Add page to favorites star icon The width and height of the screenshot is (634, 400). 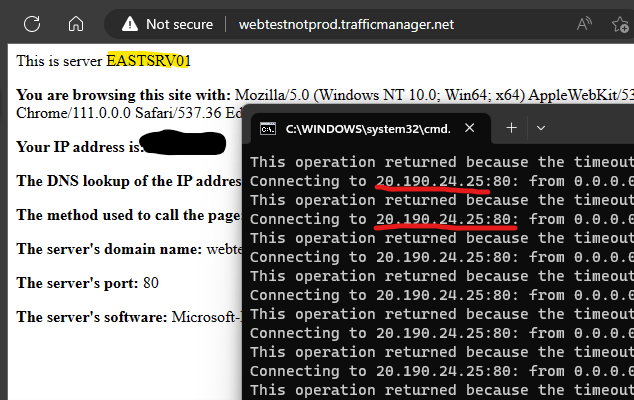coord(621,25)
